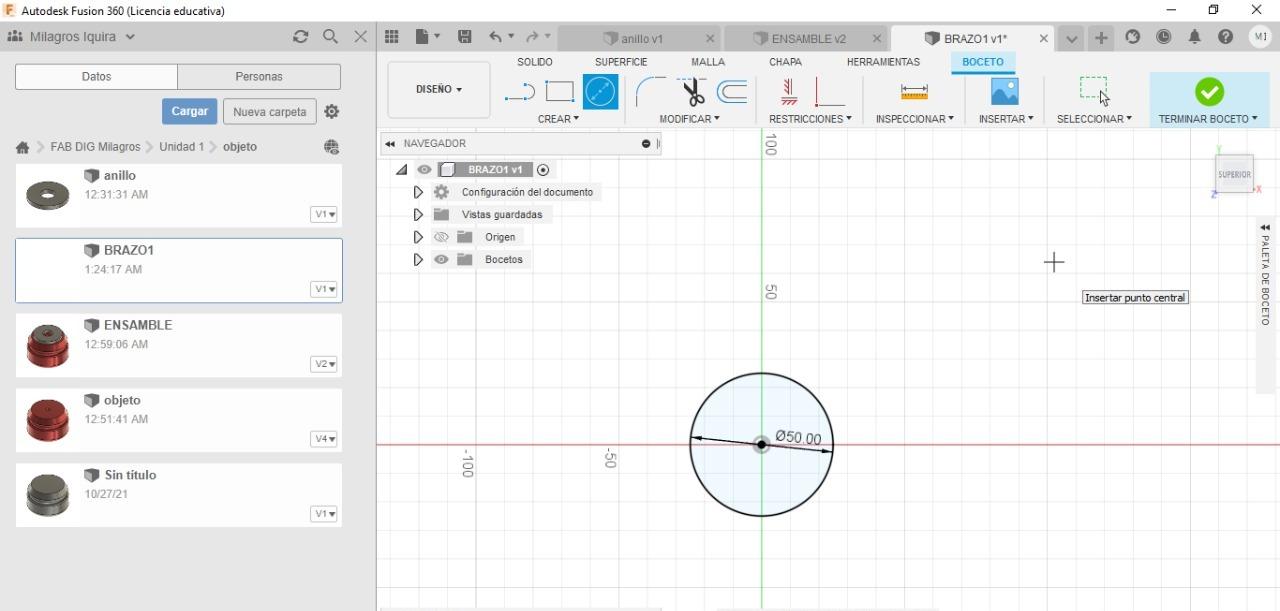Click the Cargar upload button
1280x611 pixels.
pyautogui.click(x=189, y=111)
